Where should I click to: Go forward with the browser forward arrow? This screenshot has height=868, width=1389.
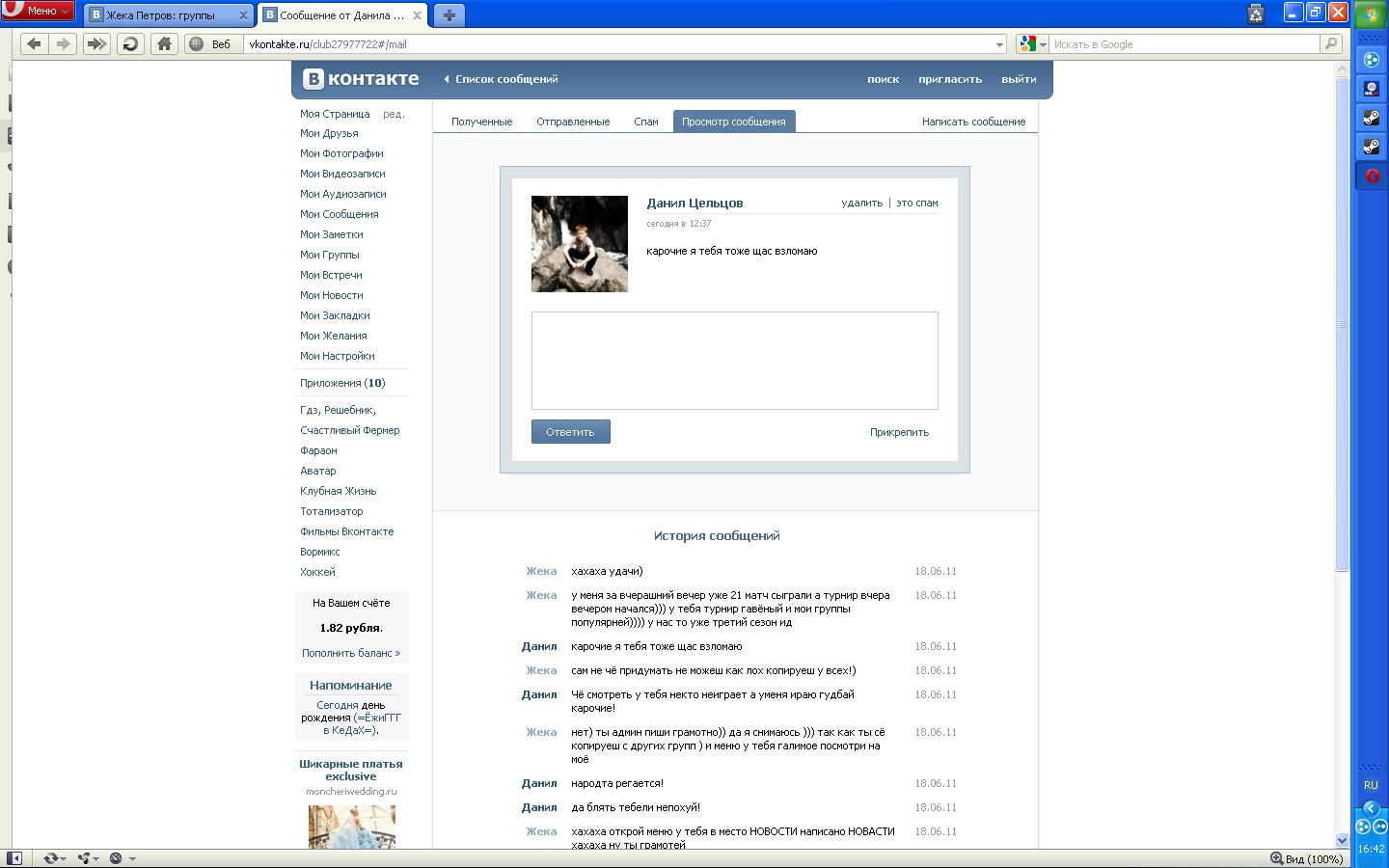[x=63, y=43]
